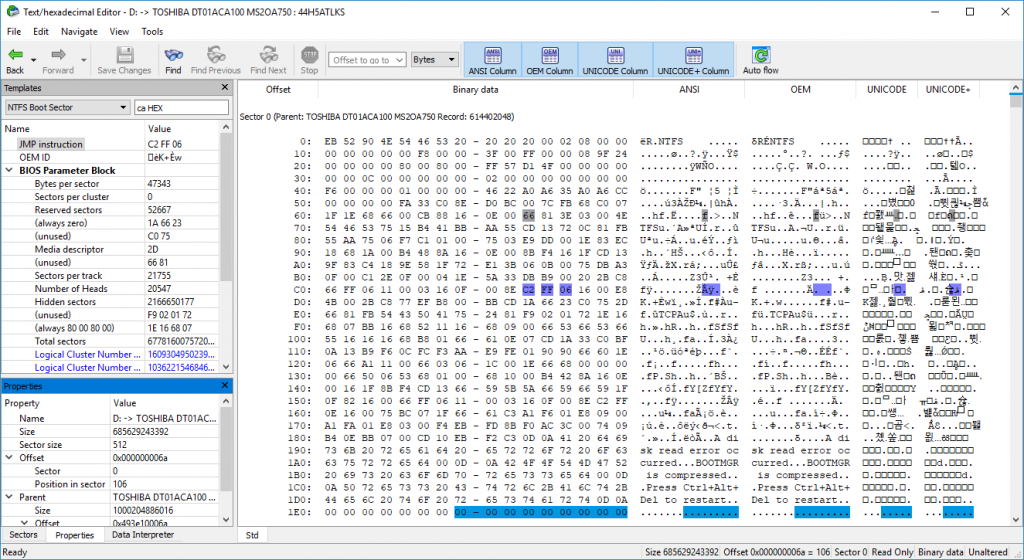Click the Forward navigation arrow
1024x560 pixels.
pos(57,56)
